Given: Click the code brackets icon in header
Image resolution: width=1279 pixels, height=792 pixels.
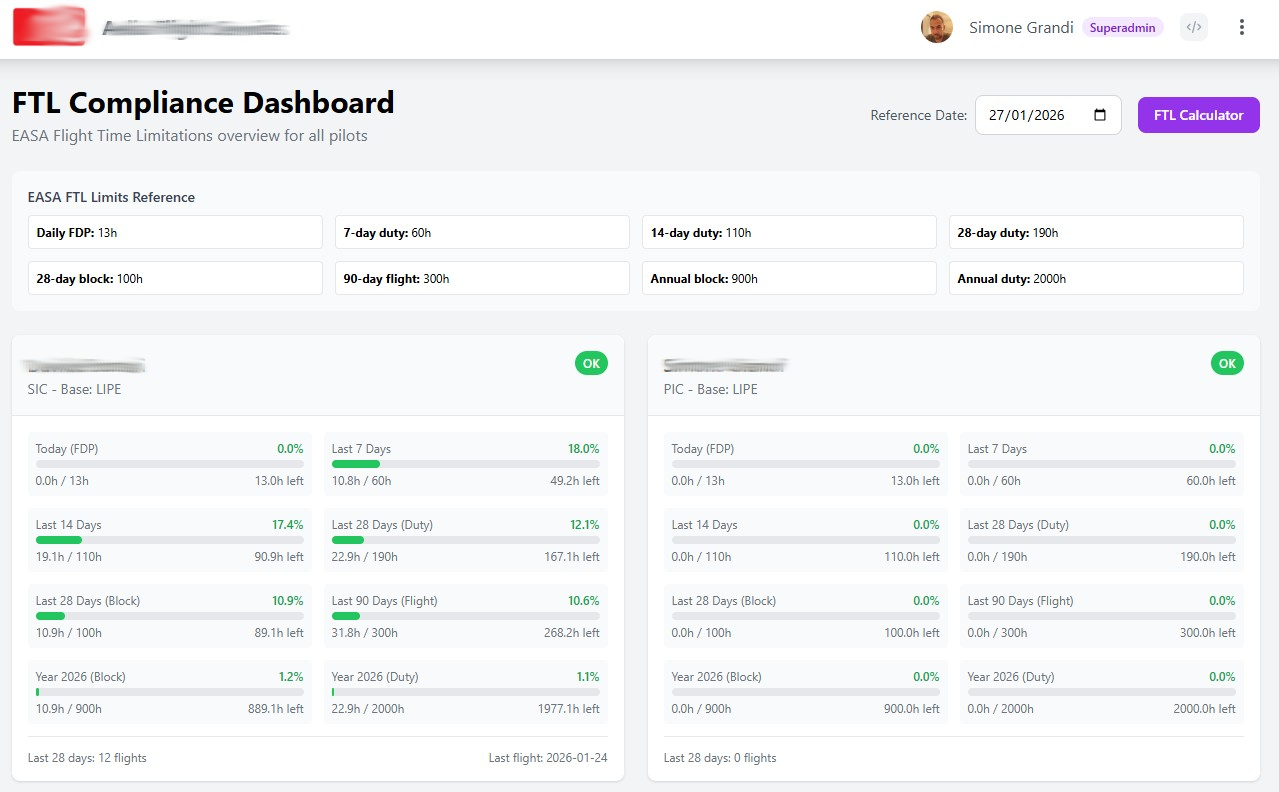Looking at the screenshot, I should coord(1193,28).
